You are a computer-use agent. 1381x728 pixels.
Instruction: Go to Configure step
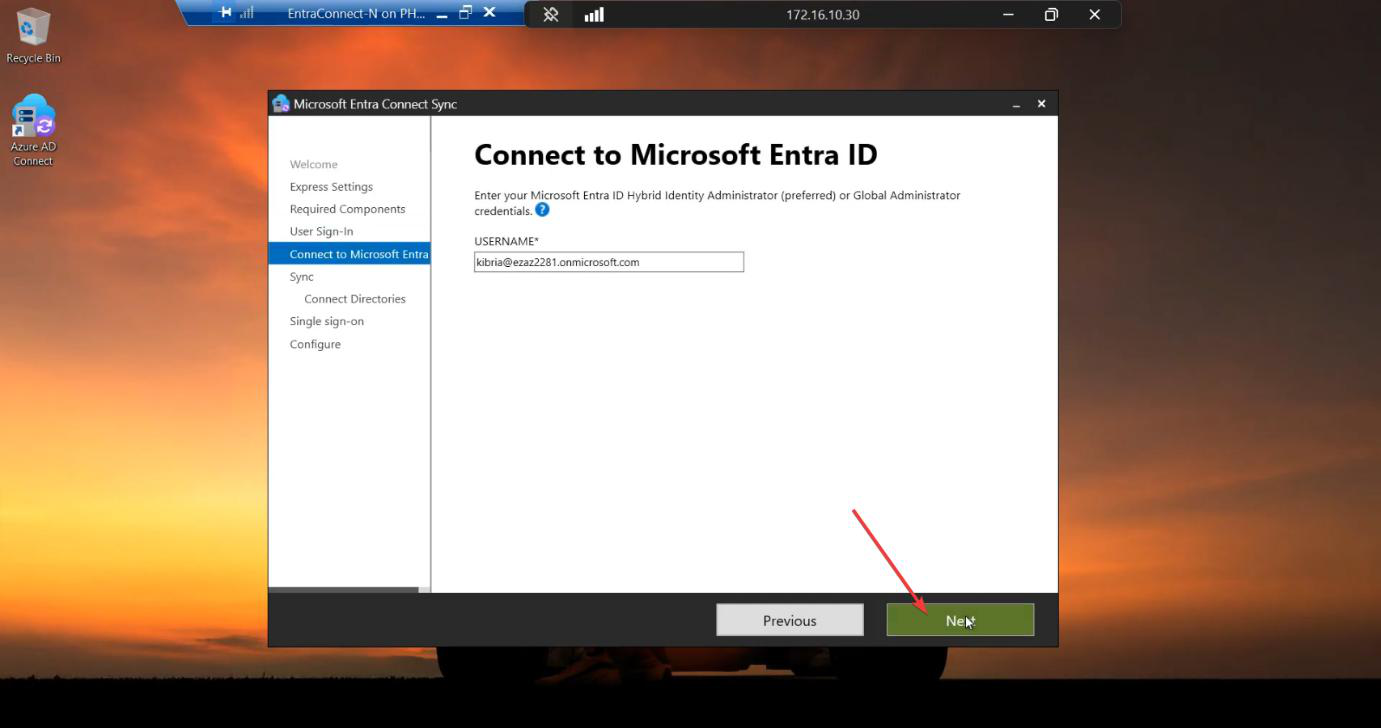point(315,344)
